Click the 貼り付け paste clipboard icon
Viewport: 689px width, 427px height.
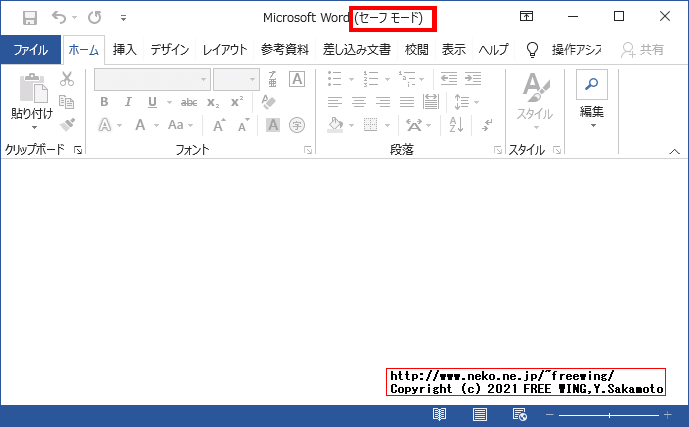click(x=33, y=88)
